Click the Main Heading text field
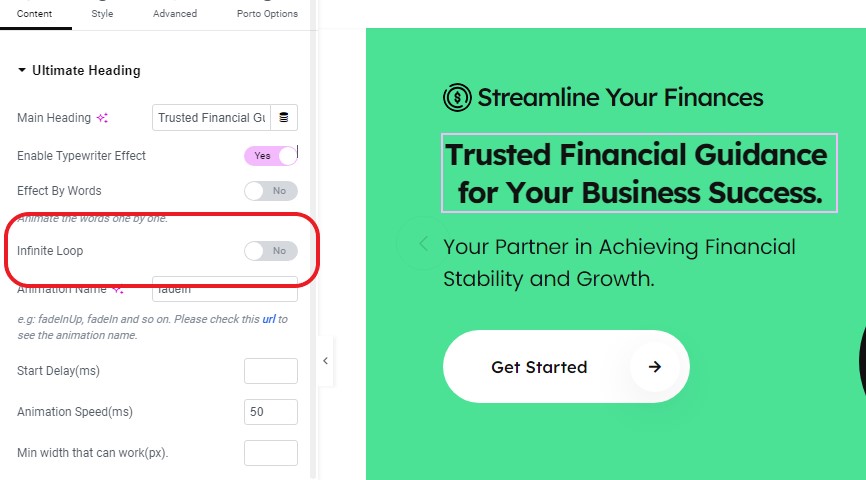 pos(212,118)
